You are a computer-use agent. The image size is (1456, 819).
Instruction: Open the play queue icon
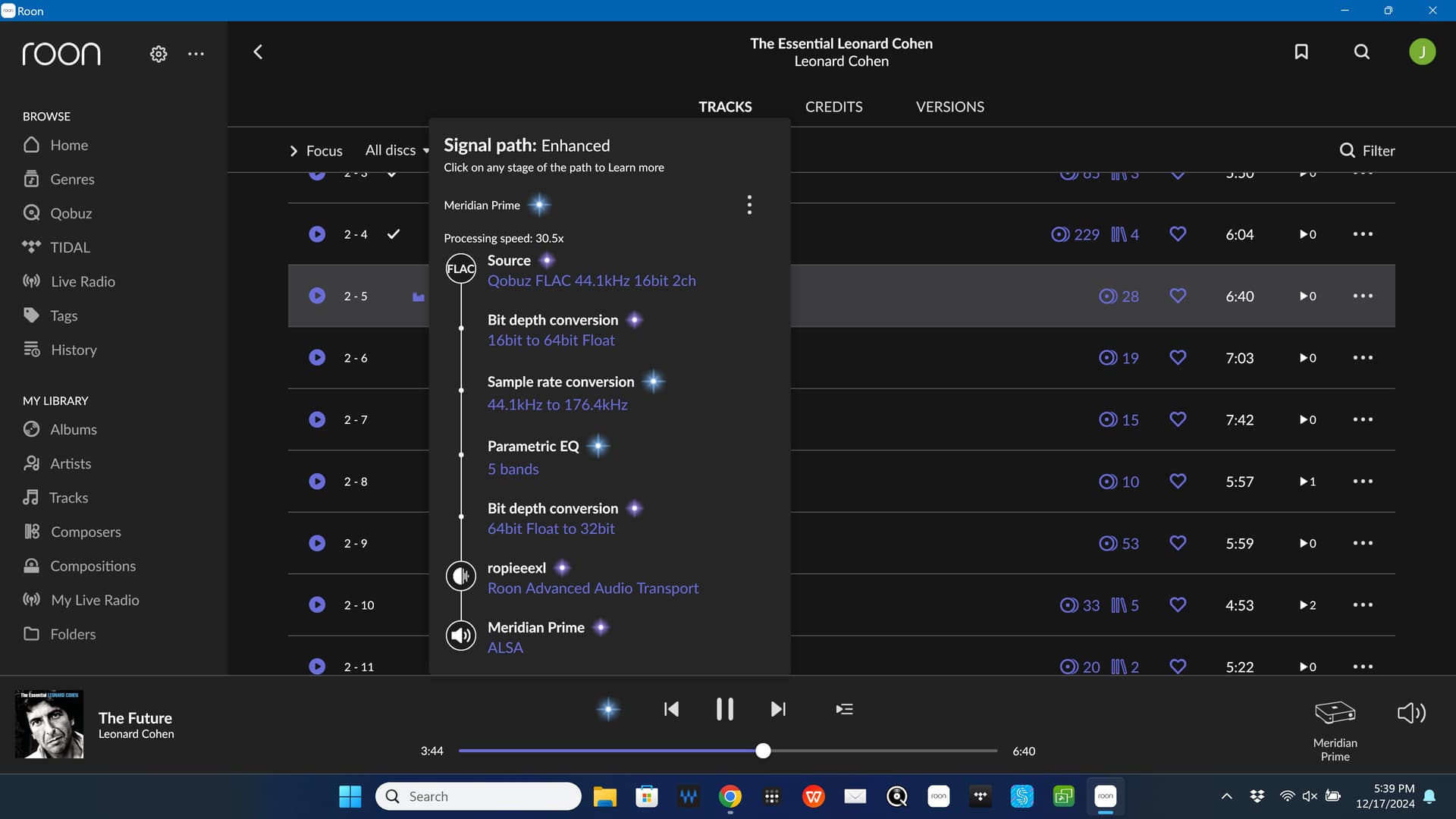click(x=844, y=709)
